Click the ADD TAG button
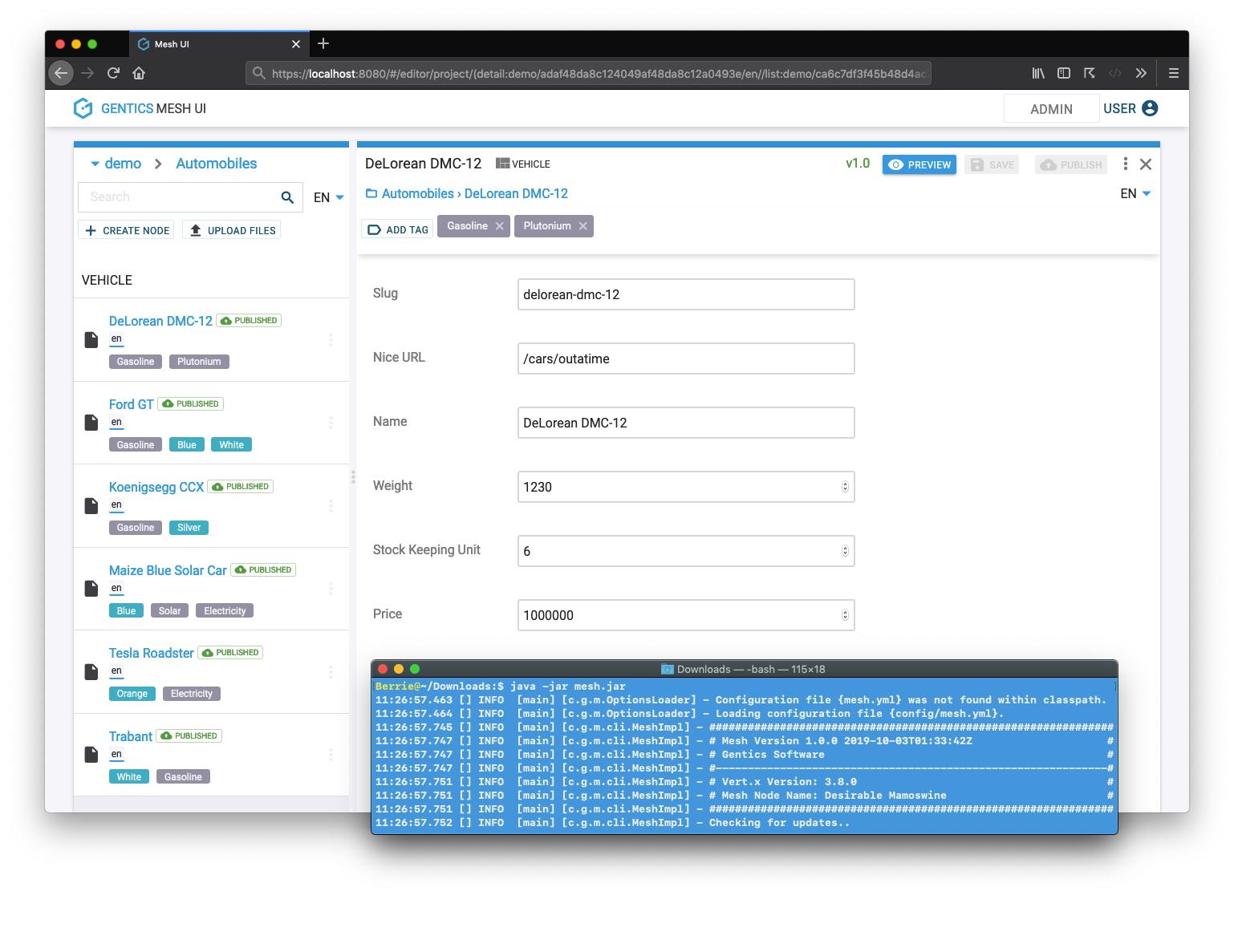Image resolution: width=1234 pixels, height=952 pixels. pyautogui.click(x=397, y=229)
